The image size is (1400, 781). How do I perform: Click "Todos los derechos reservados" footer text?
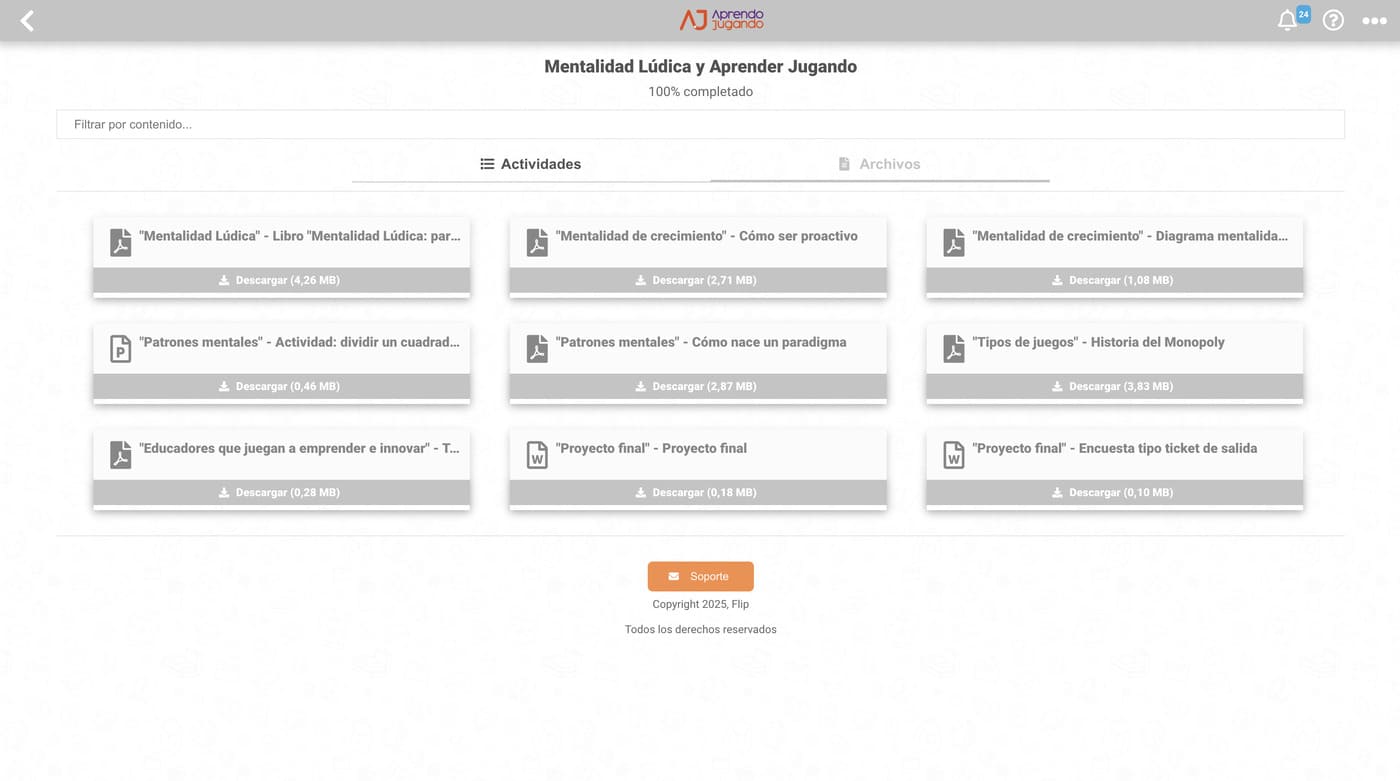(x=700, y=629)
